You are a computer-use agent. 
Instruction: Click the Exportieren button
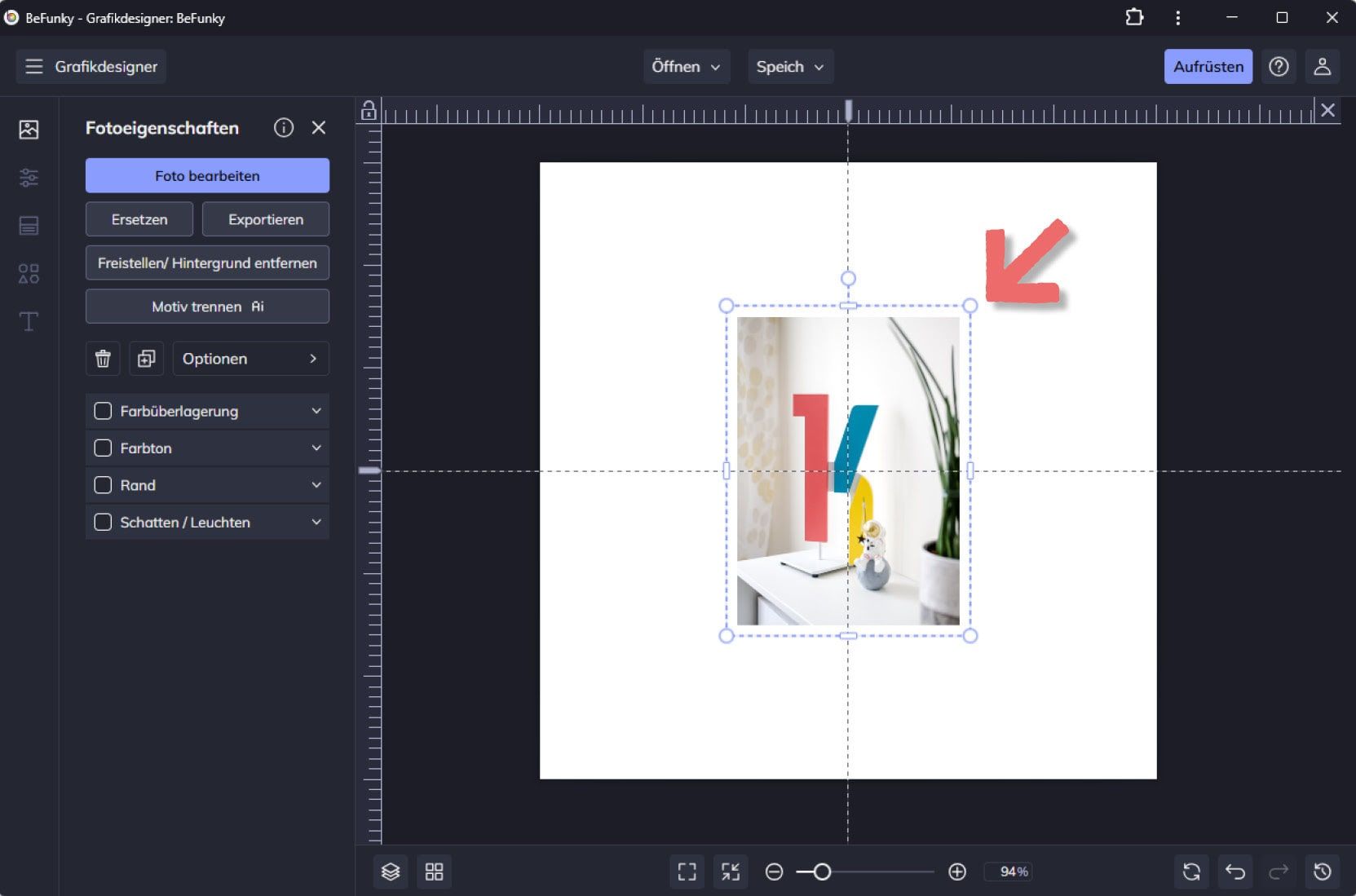266,219
